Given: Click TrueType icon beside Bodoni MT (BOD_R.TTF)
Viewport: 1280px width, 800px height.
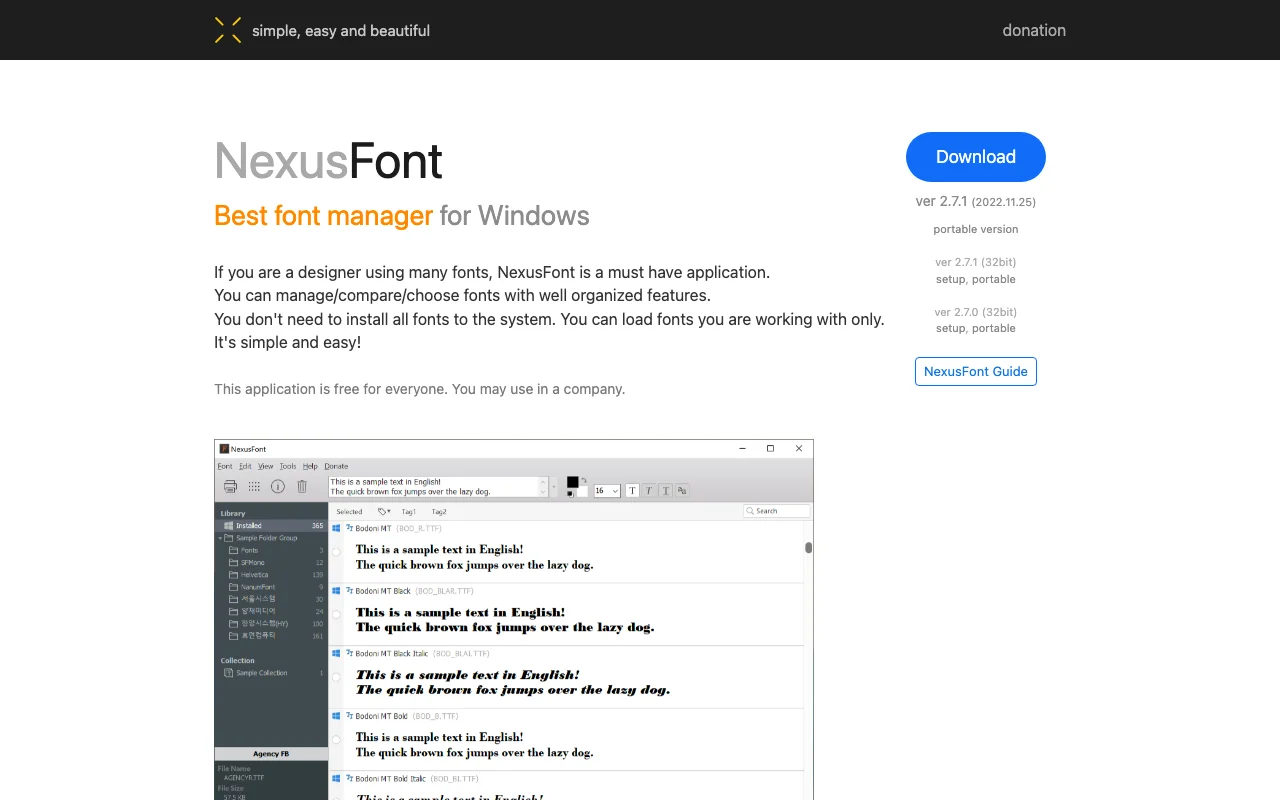Looking at the screenshot, I should (350, 528).
